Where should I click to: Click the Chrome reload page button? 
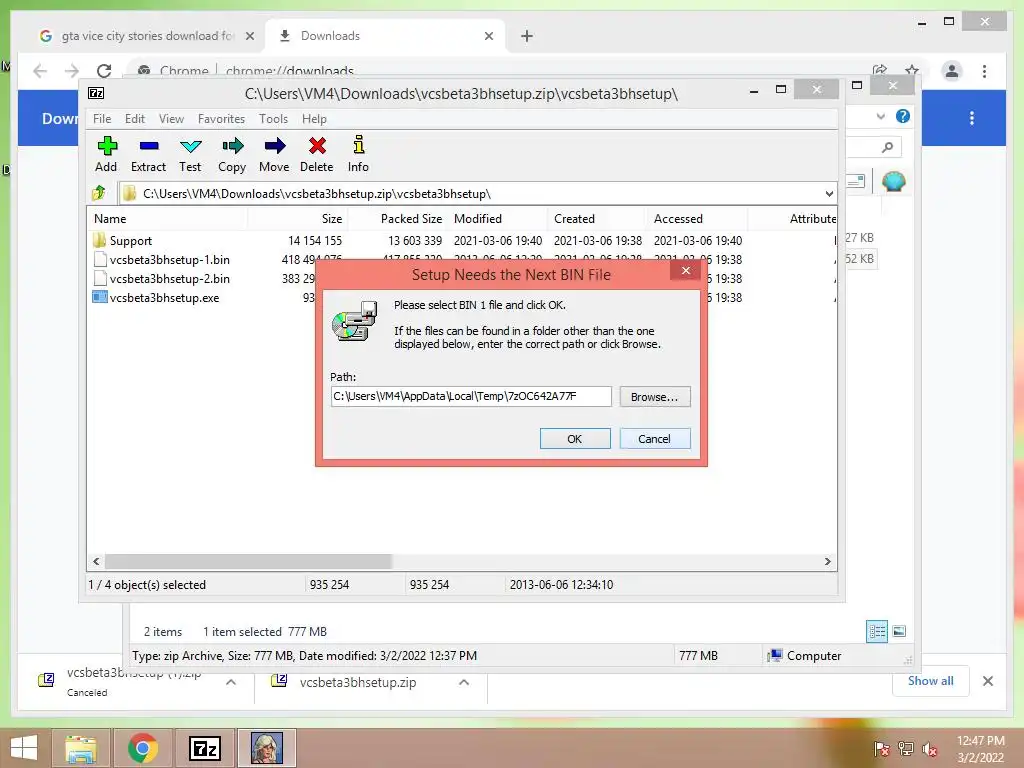[x=104, y=71]
